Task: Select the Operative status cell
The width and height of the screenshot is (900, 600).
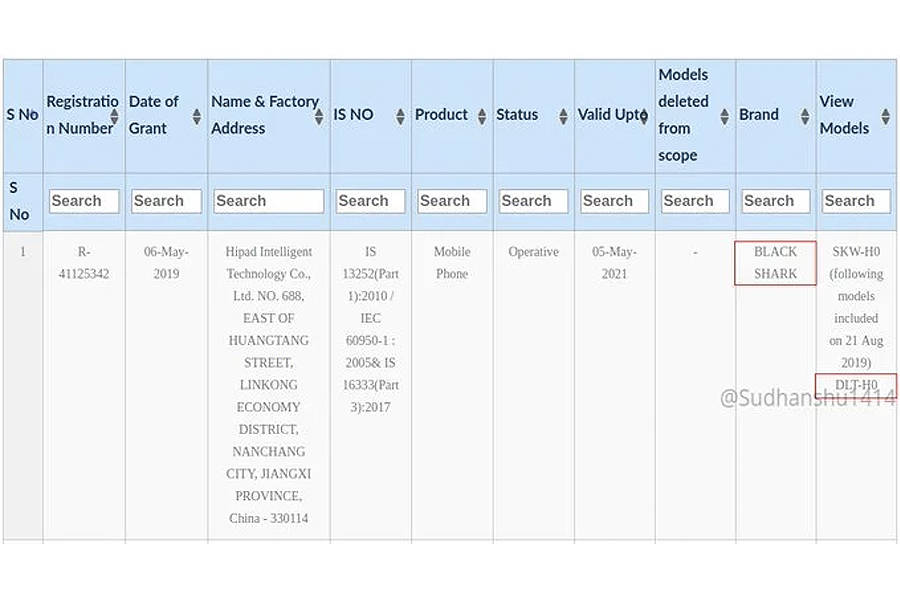Action: tap(533, 251)
